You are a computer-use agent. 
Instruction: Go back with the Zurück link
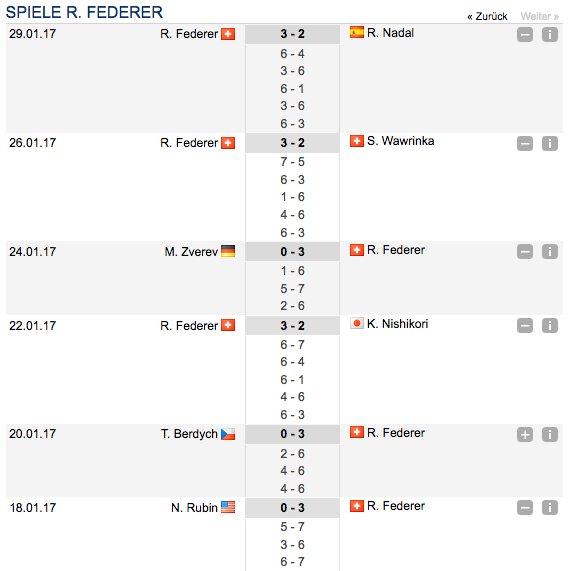pos(487,16)
